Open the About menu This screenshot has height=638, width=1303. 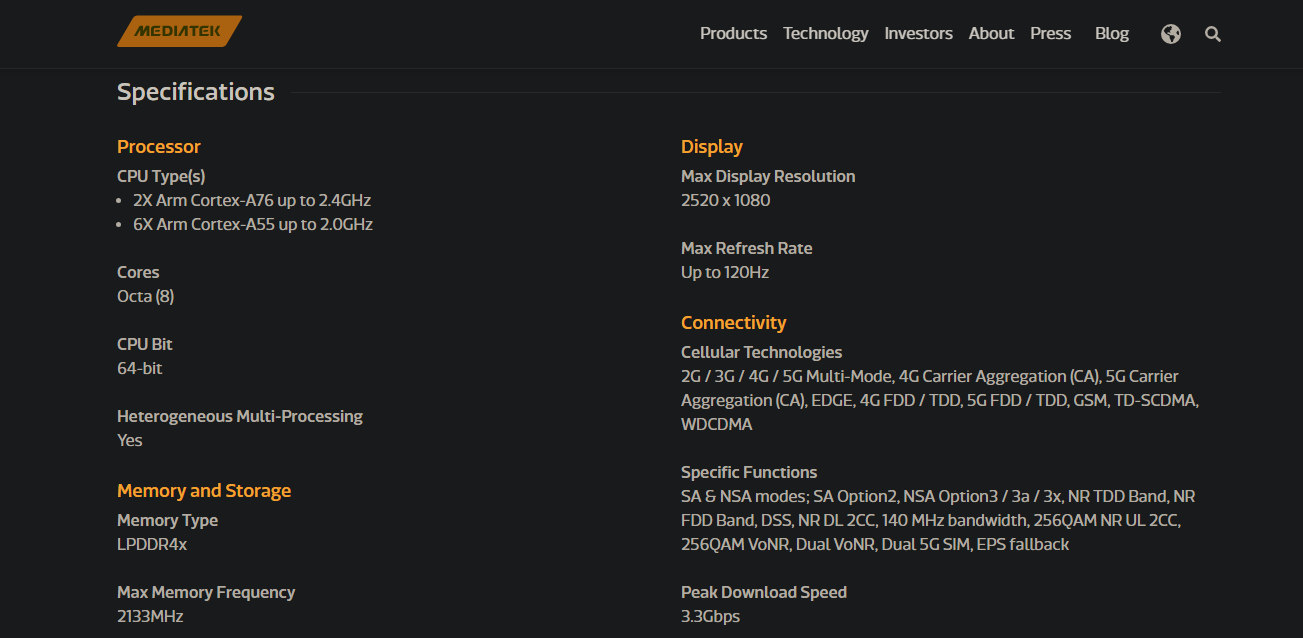point(991,33)
